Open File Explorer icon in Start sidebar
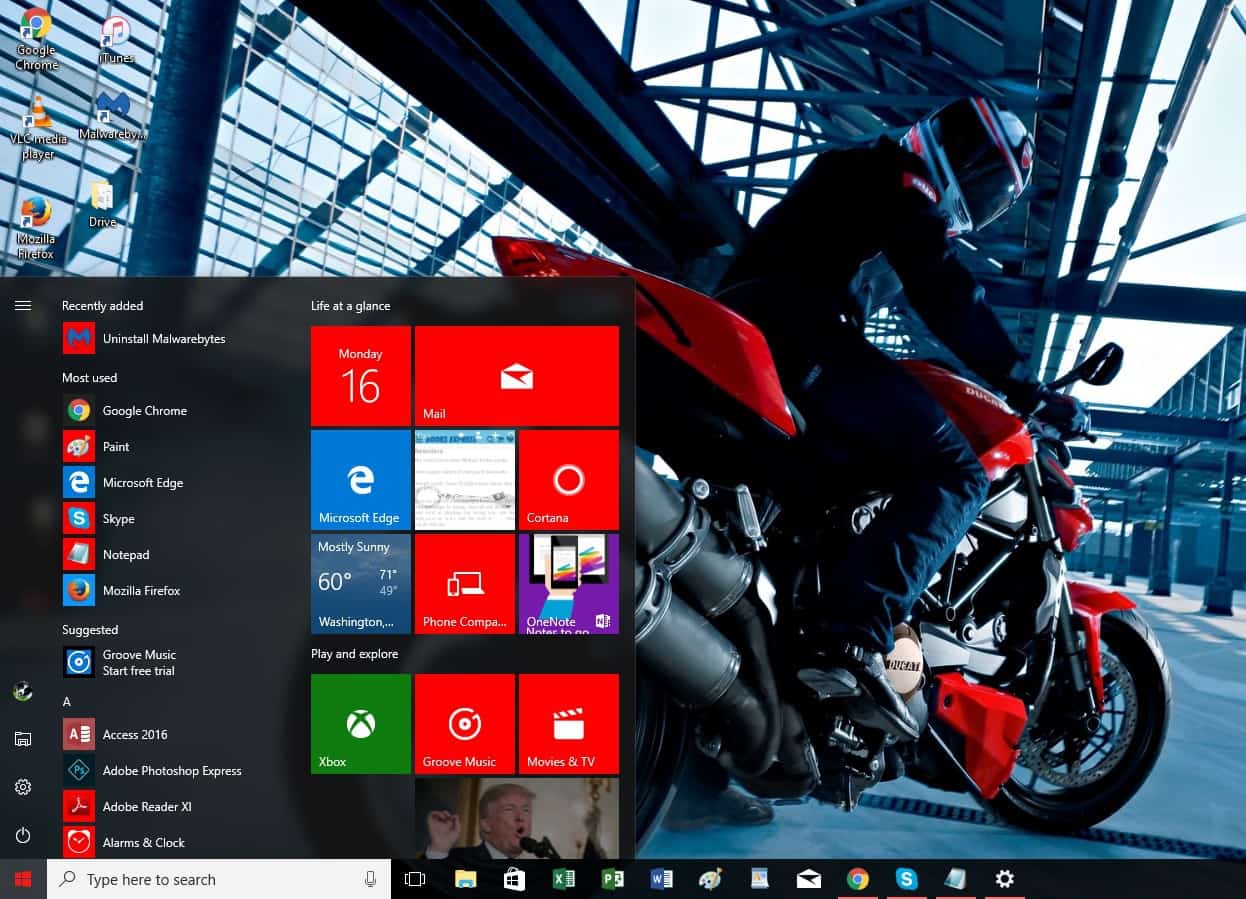This screenshot has width=1246, height=899. pos(23,739)
